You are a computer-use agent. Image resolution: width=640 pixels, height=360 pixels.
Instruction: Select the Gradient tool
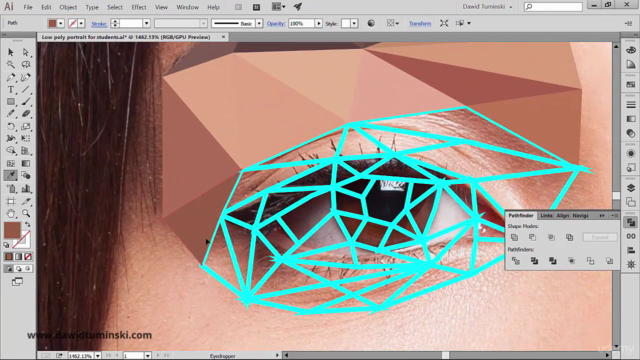26,164
